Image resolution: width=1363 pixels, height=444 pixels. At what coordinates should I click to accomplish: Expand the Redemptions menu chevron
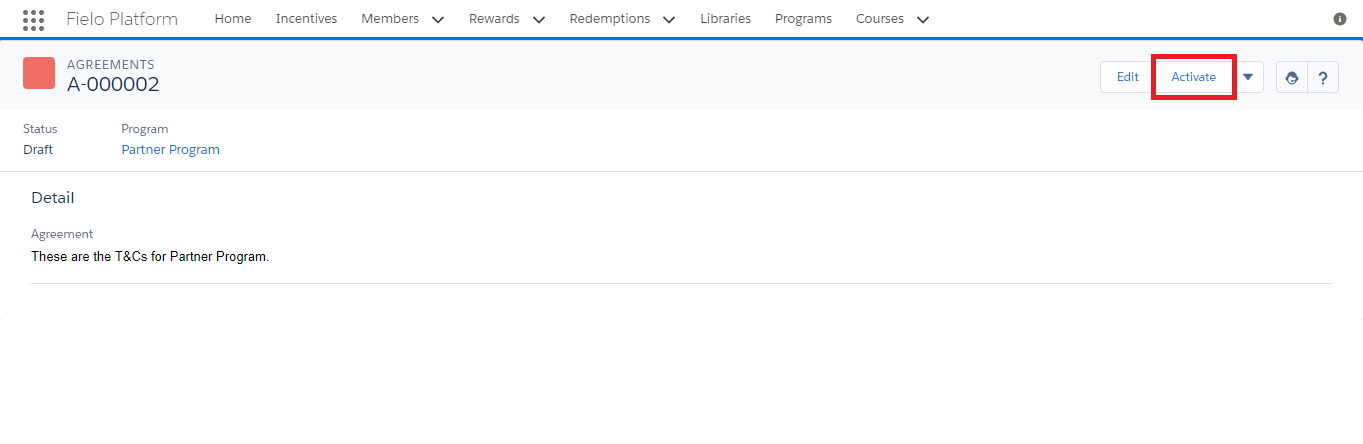click(669, 19)
